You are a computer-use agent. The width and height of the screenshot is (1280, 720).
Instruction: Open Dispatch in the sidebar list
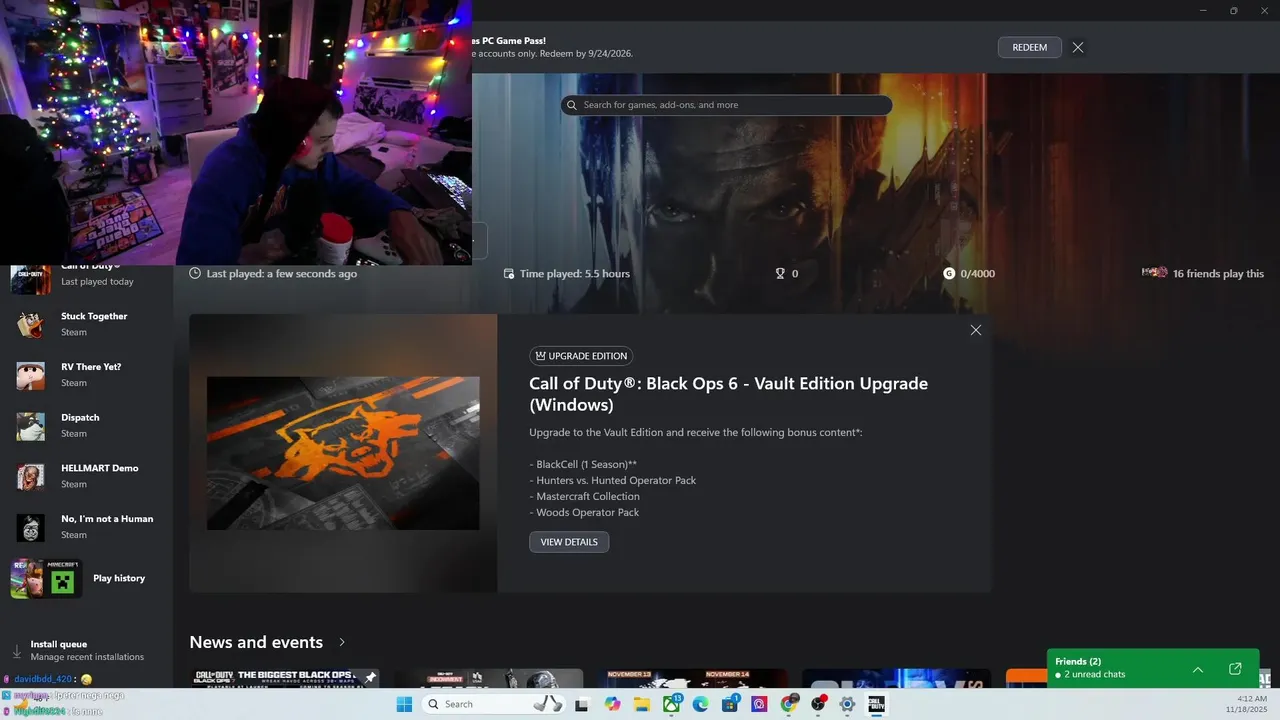pos(87,425)
